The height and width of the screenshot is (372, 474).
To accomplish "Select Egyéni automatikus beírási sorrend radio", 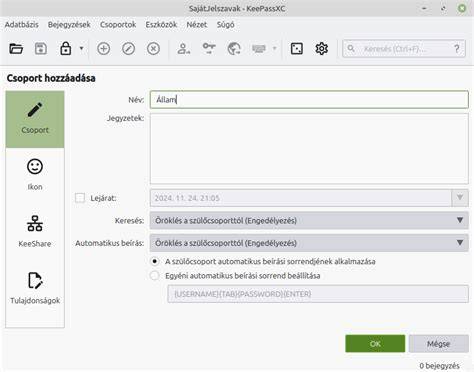I will pos(155,276).
